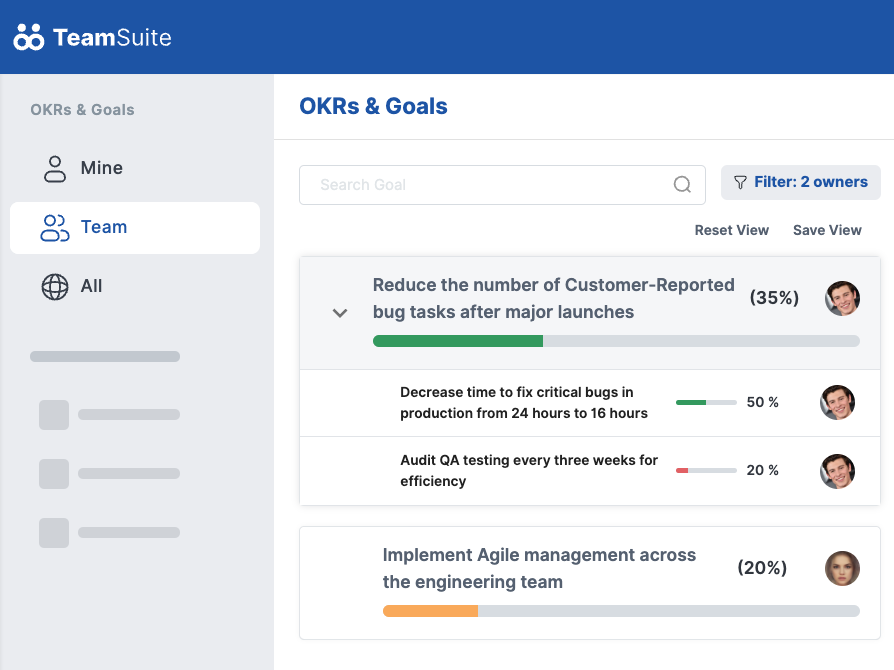Collapse the Customer-Reported bug goal chevron
Image resolution: width=894 pixels, height=670 pixels.
point(340,313)
